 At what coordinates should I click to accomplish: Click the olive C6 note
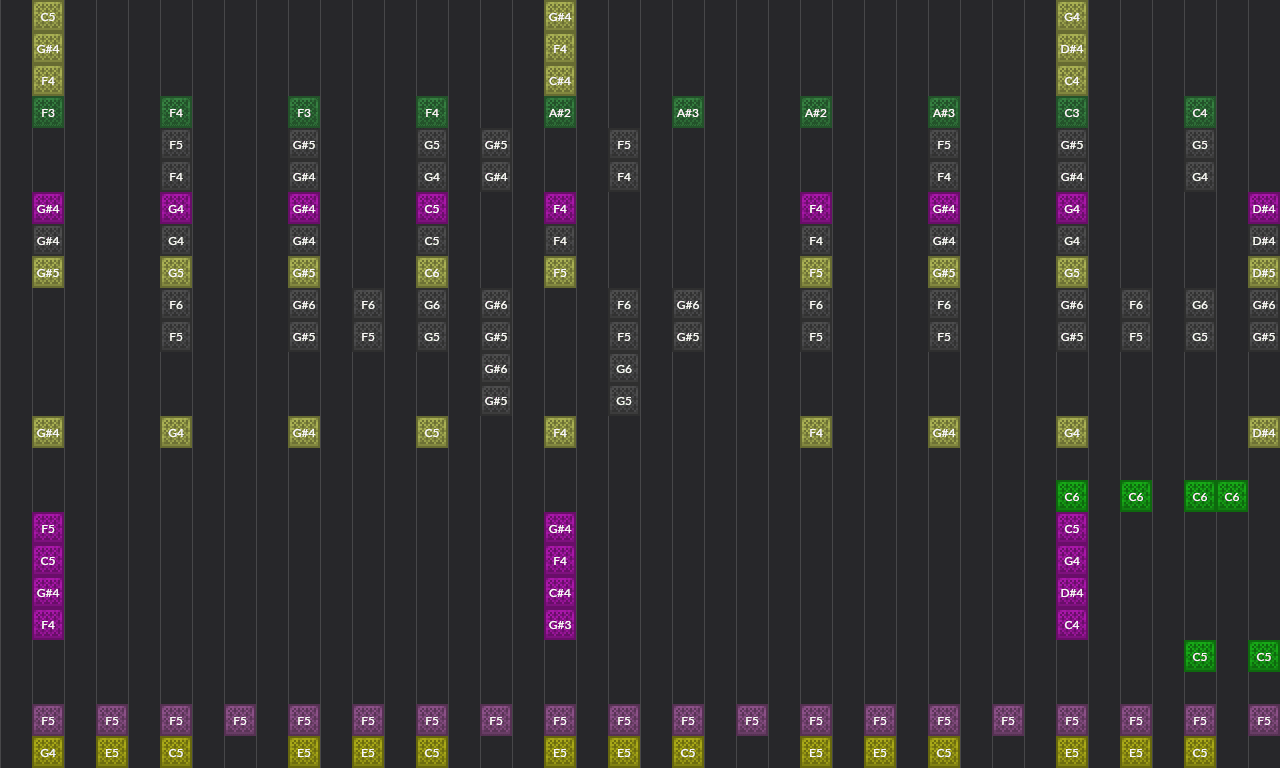point(432,273)
